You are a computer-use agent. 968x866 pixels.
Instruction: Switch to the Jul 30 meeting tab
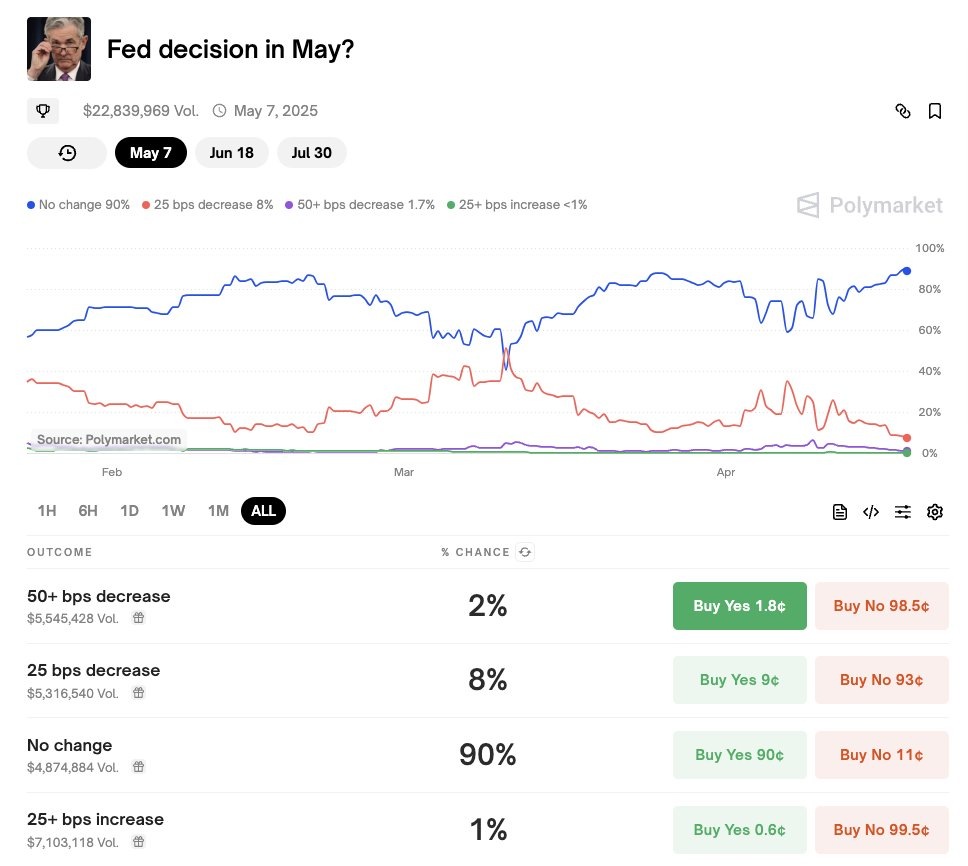pos(312,153)
